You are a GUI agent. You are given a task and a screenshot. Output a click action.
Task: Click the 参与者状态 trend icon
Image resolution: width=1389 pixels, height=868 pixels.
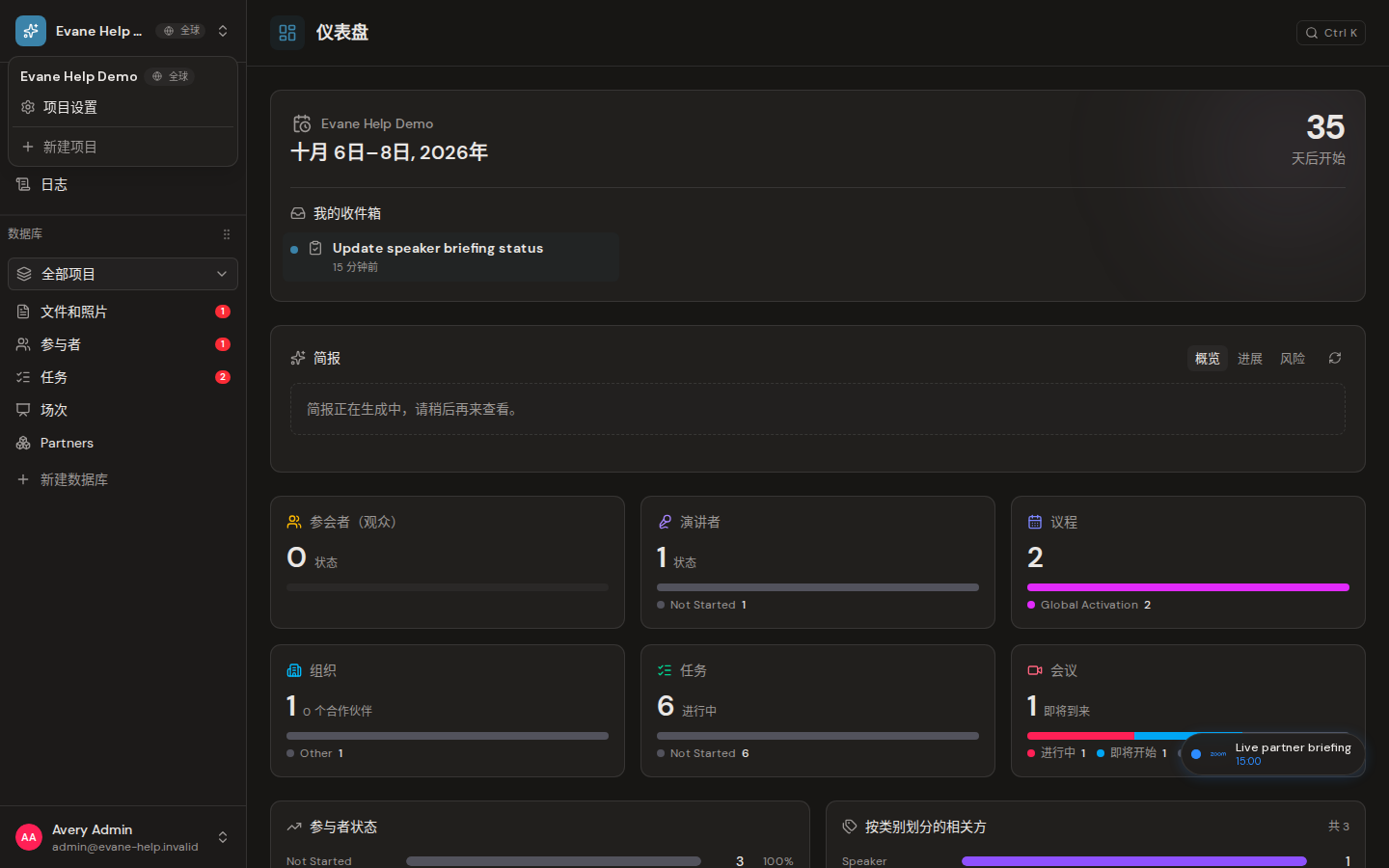pos(294,827)
